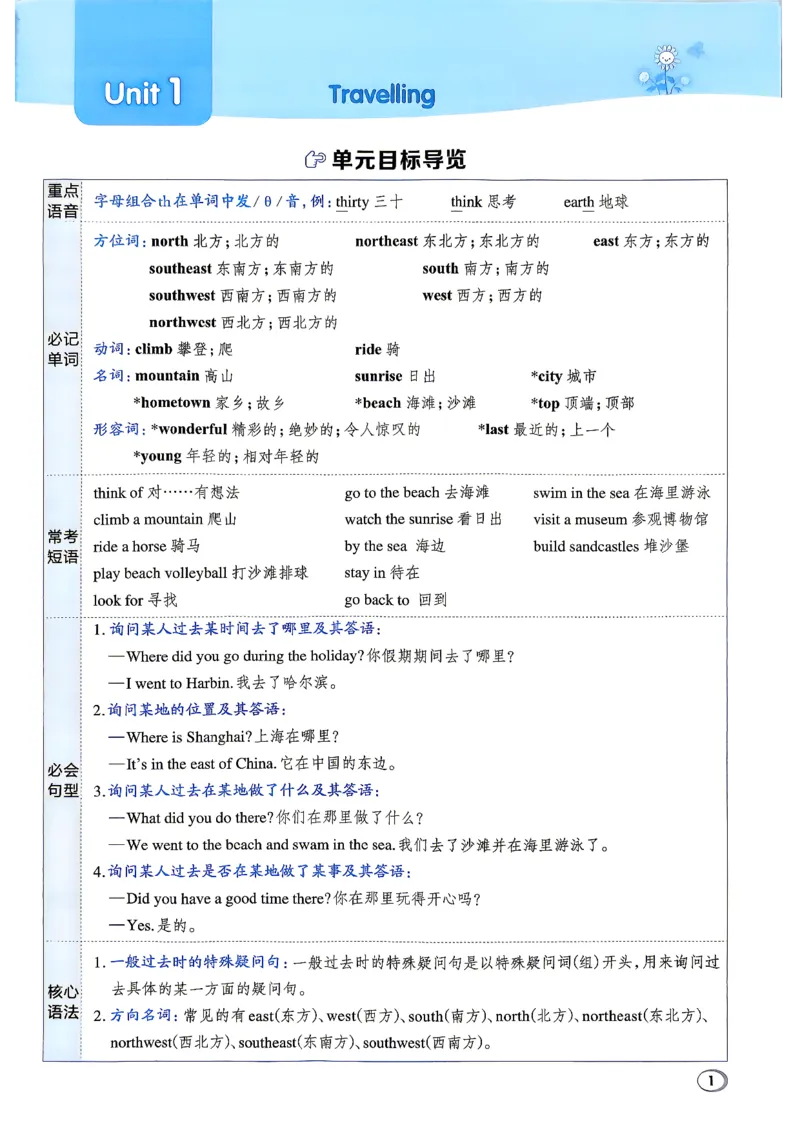The image size is (800, 1130).
Task: Click the word north 北方
Action: [215, 241]
